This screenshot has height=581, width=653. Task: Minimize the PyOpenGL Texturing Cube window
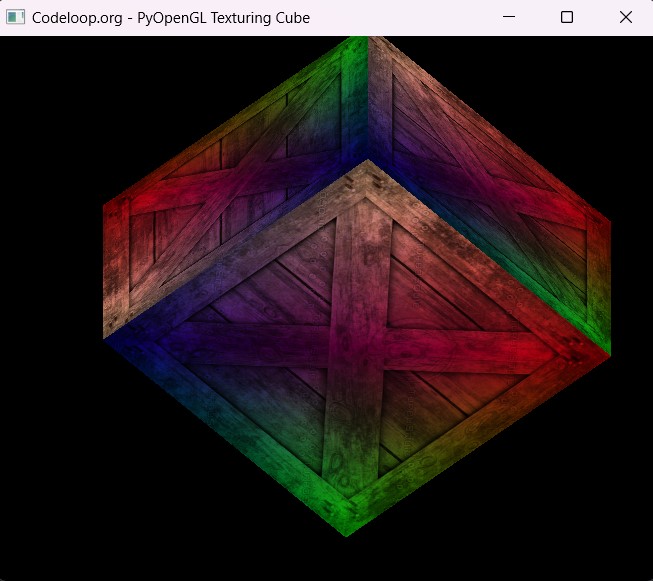point(508,17)
